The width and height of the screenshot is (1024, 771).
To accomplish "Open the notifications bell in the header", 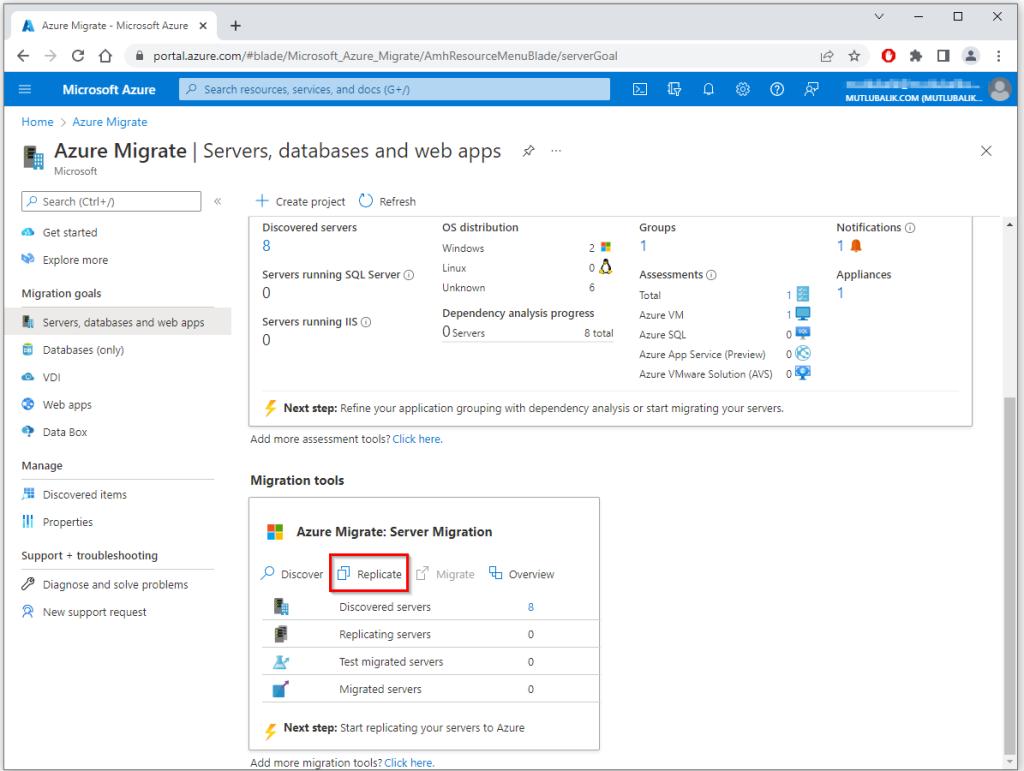I will [709, 89].
